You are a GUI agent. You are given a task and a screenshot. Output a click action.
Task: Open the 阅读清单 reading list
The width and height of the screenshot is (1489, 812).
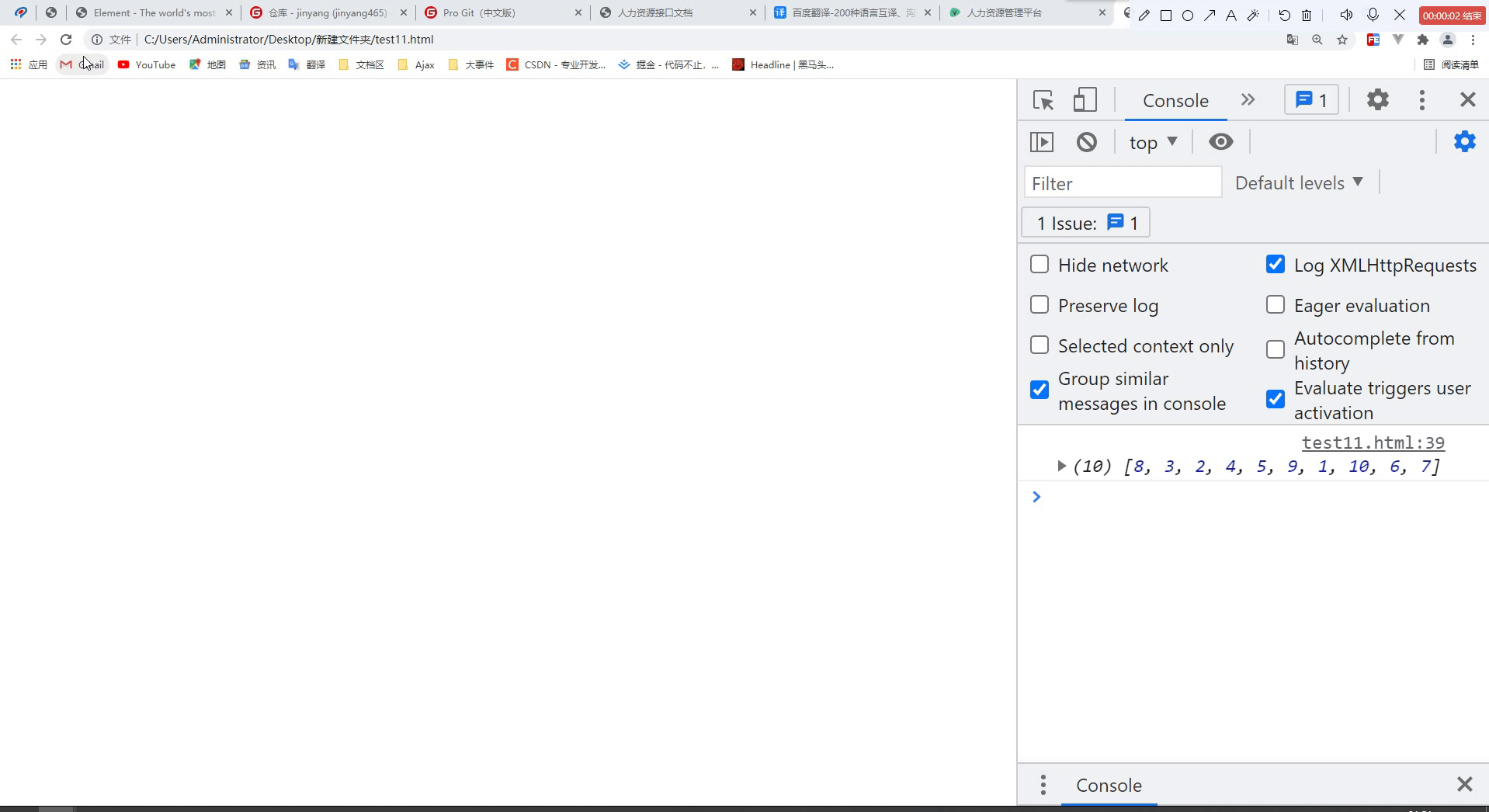[x=1451, y=64]
